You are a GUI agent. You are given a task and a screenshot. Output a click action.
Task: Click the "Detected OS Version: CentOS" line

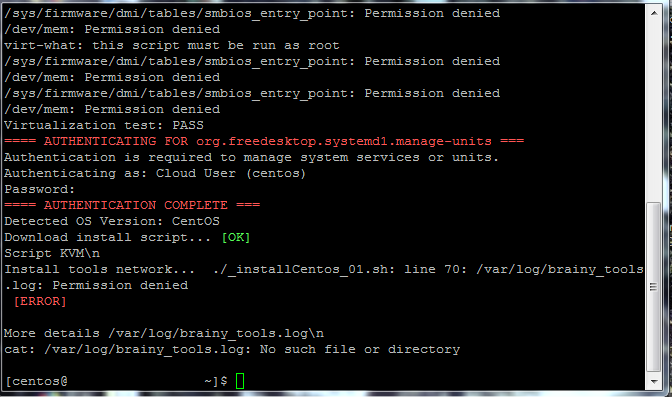coord(112,221)
